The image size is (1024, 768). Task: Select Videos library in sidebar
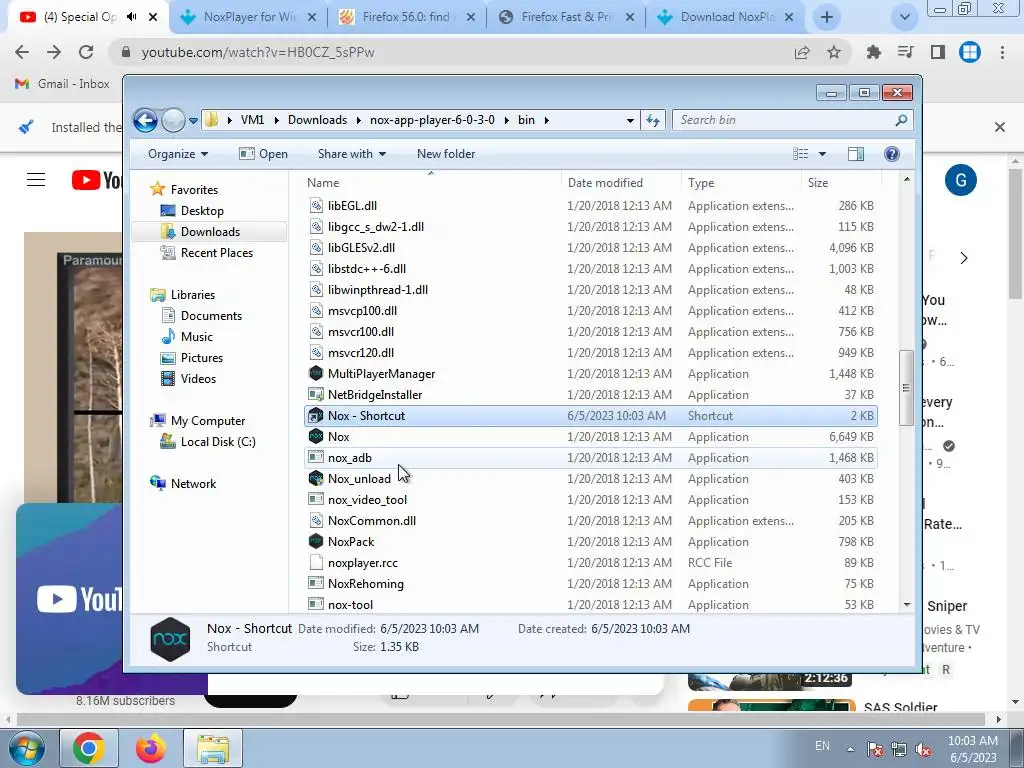coord(198,379)
